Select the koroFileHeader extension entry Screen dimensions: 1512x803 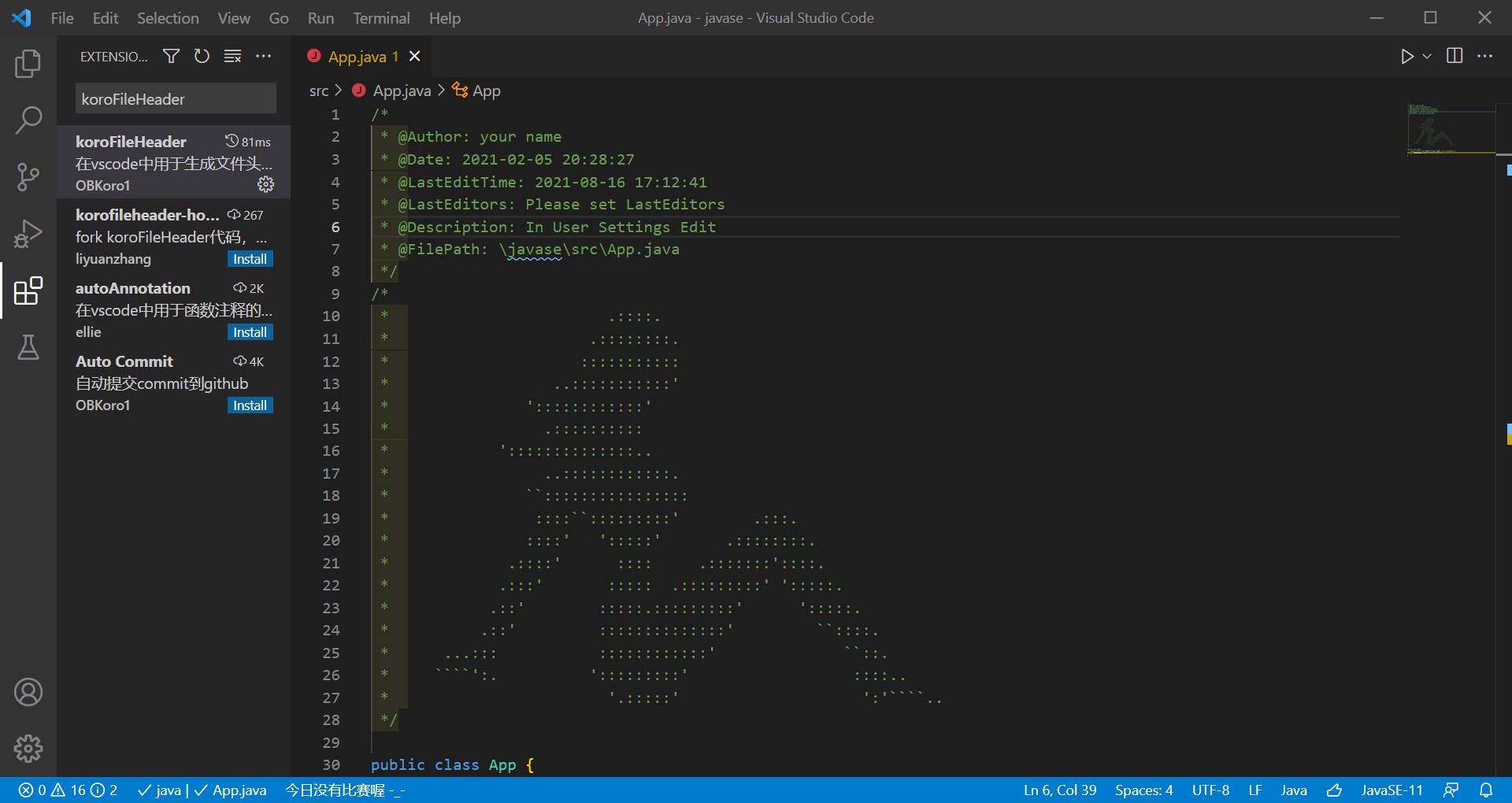(x=173, y=162)
